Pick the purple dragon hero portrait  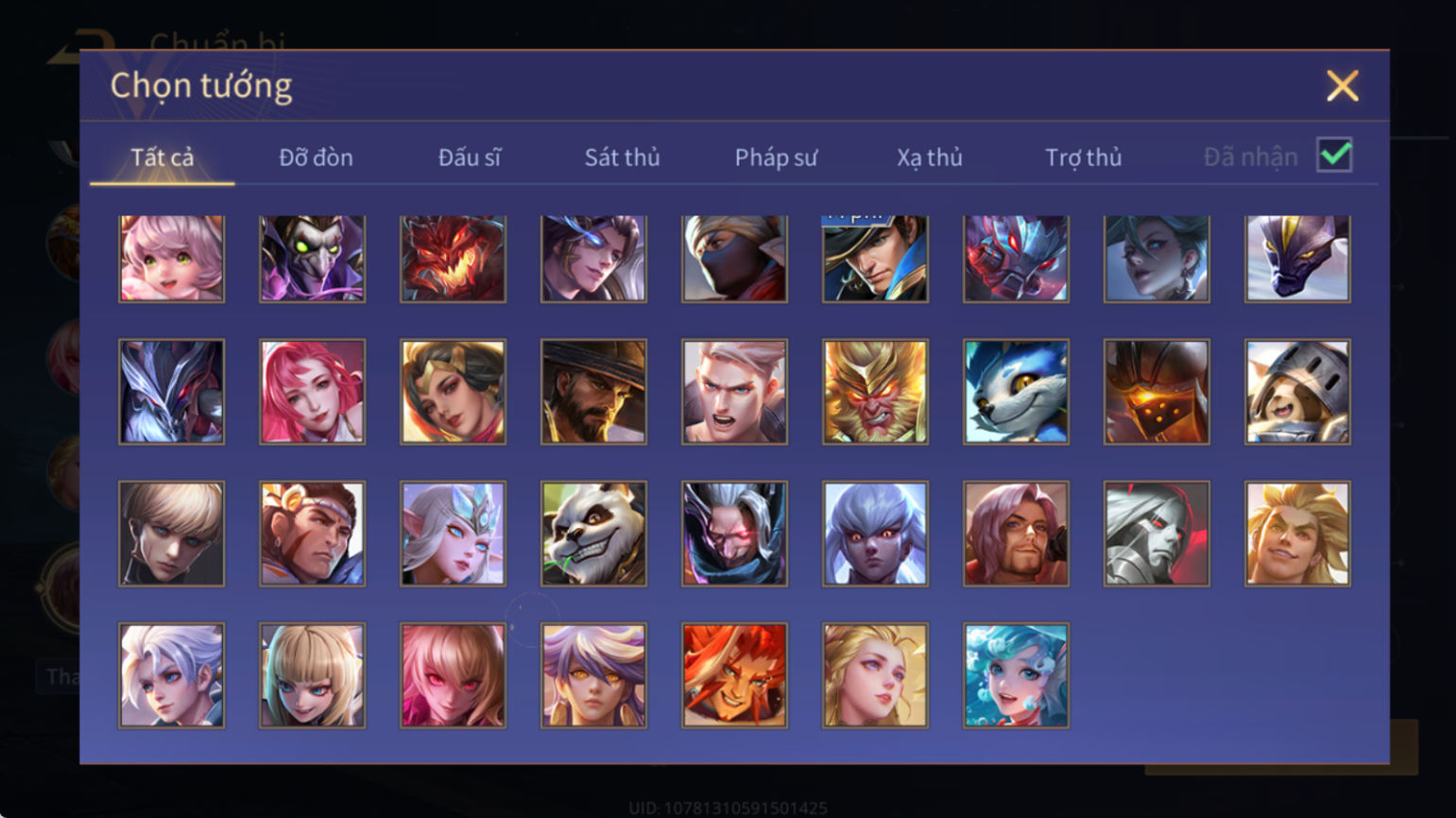tap(1297, 259)
